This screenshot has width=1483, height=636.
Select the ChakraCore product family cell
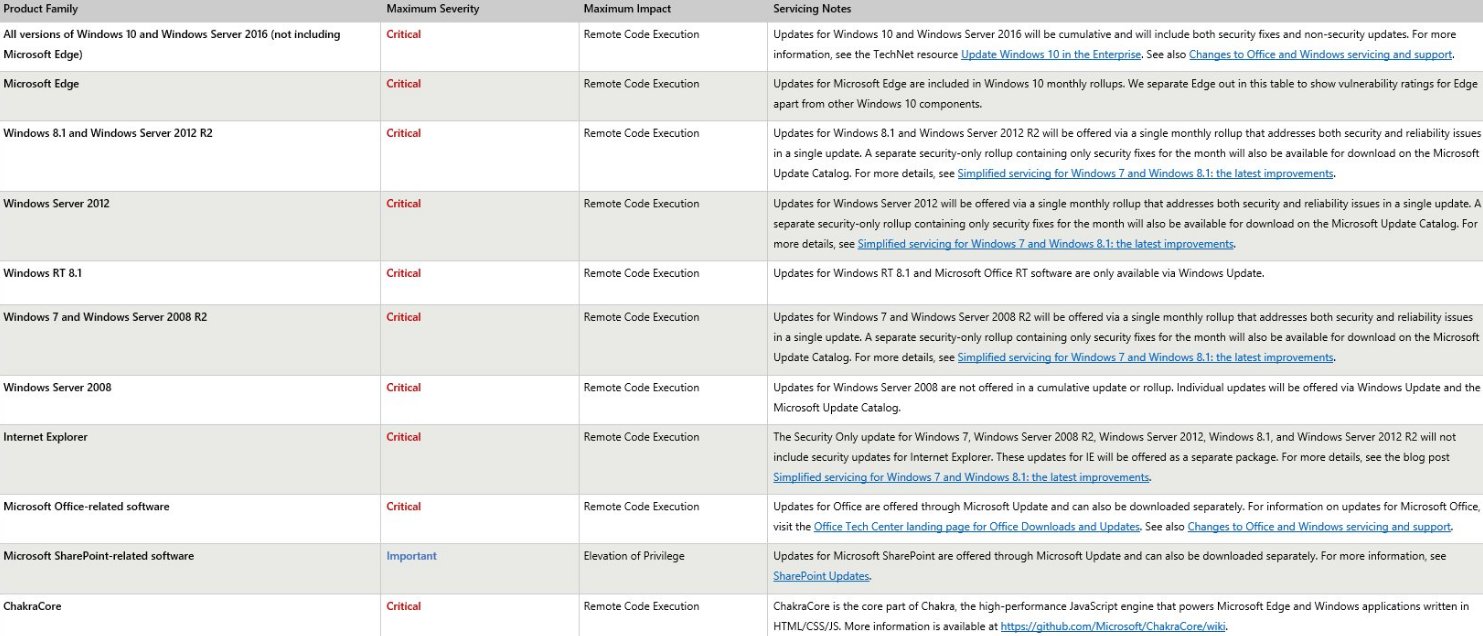[x=32, y=606]
